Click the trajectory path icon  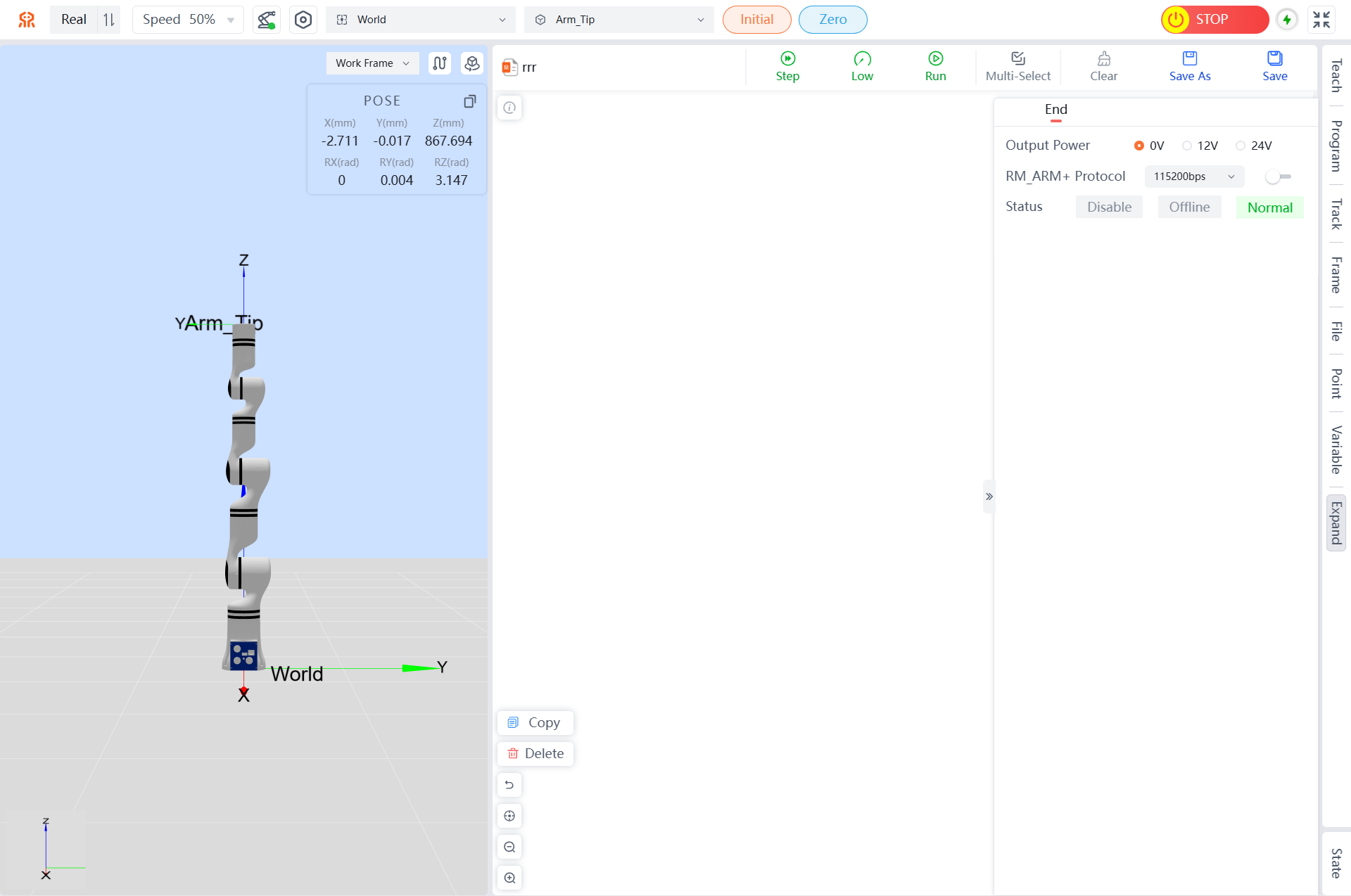[x=440, y=63]
